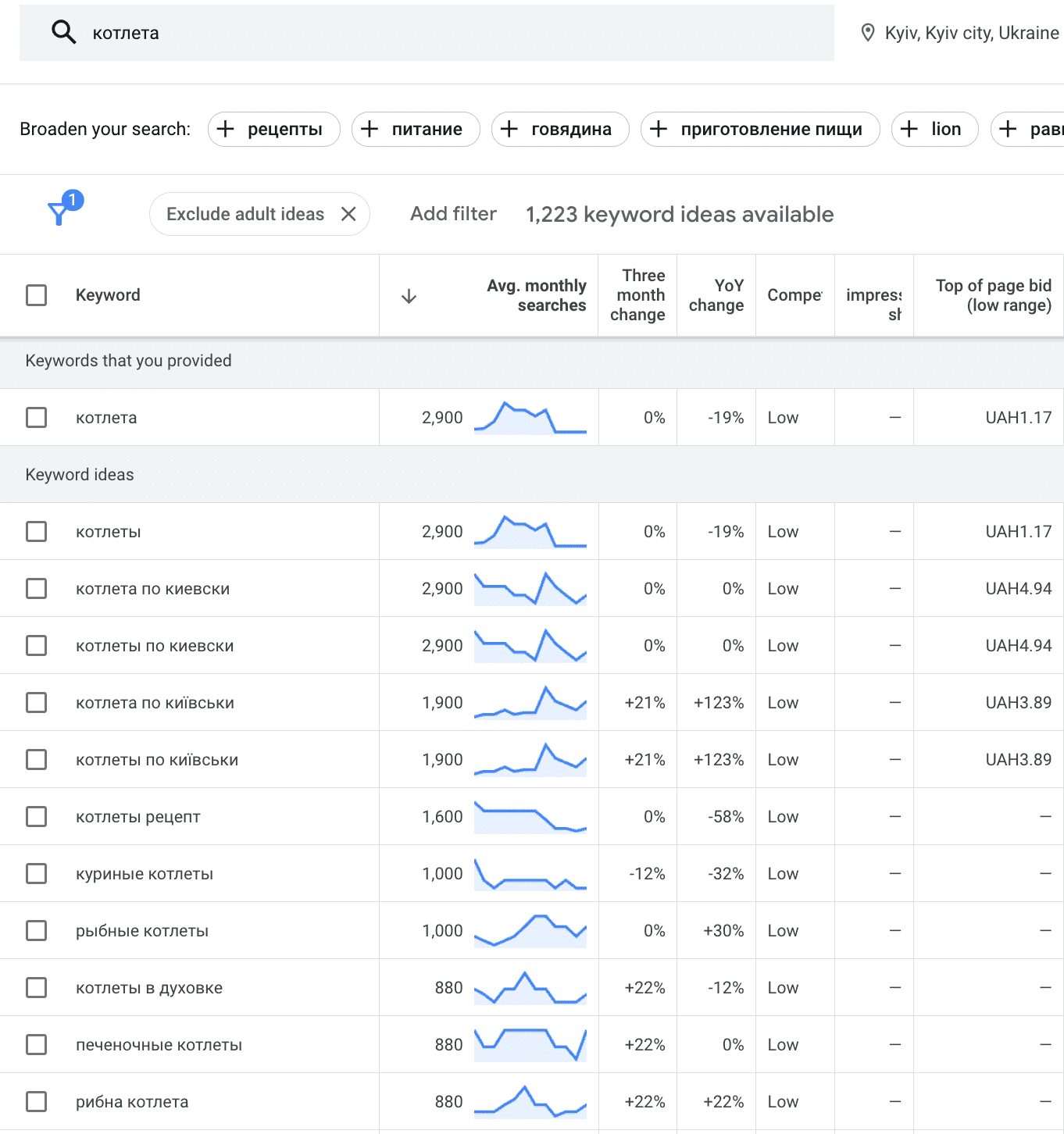The height and width of the screenshot is (1134, 1064).
Task: Sort by Top of page bid column
Action: 993,295
